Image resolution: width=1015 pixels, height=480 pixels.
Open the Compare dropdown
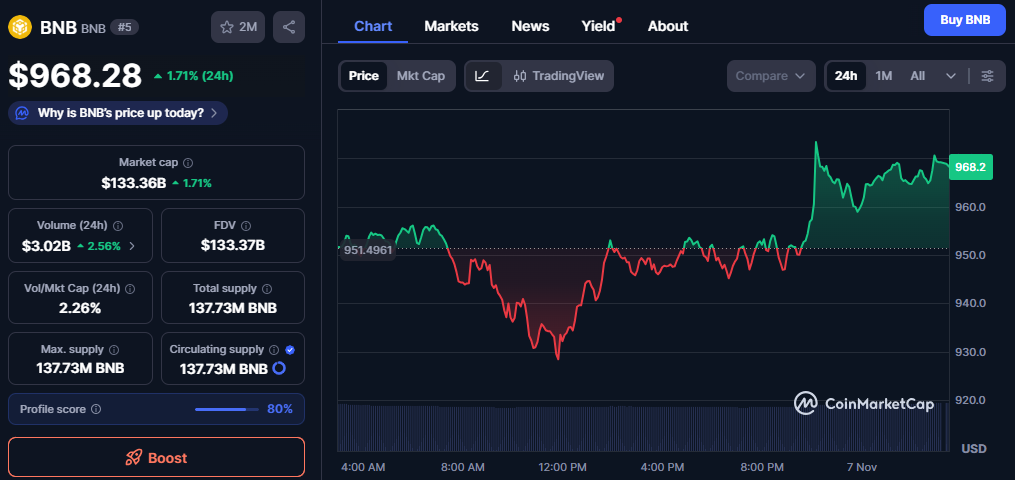771,76
